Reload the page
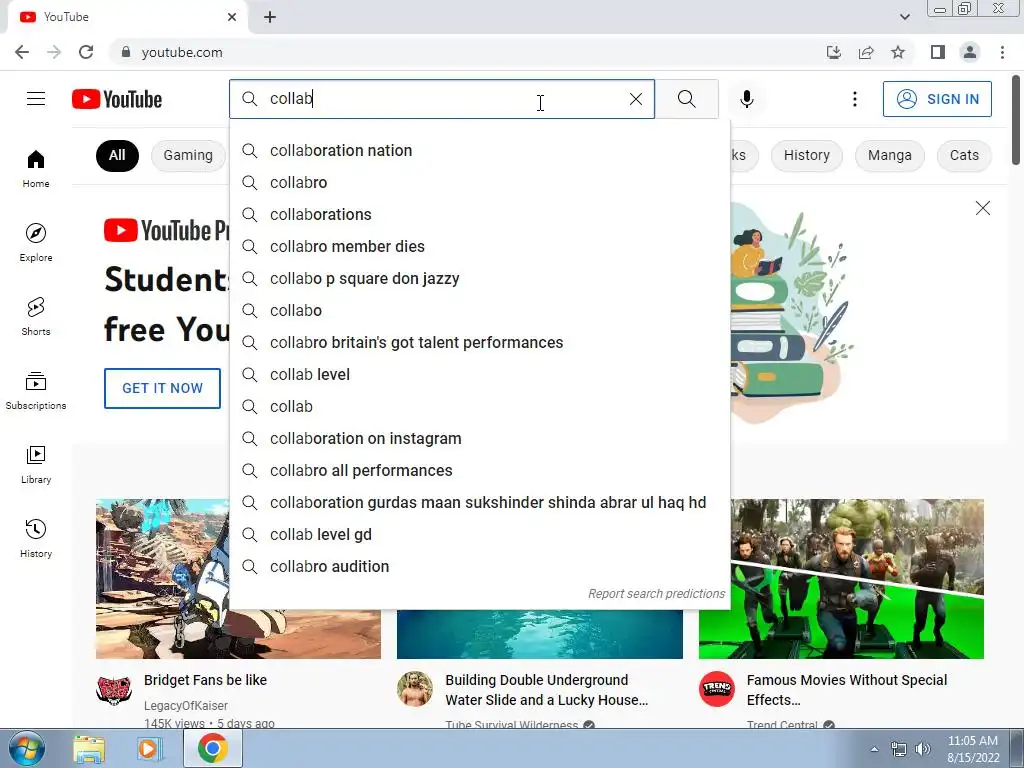Viewport: 1024px width, 768px height. point(86,52)
